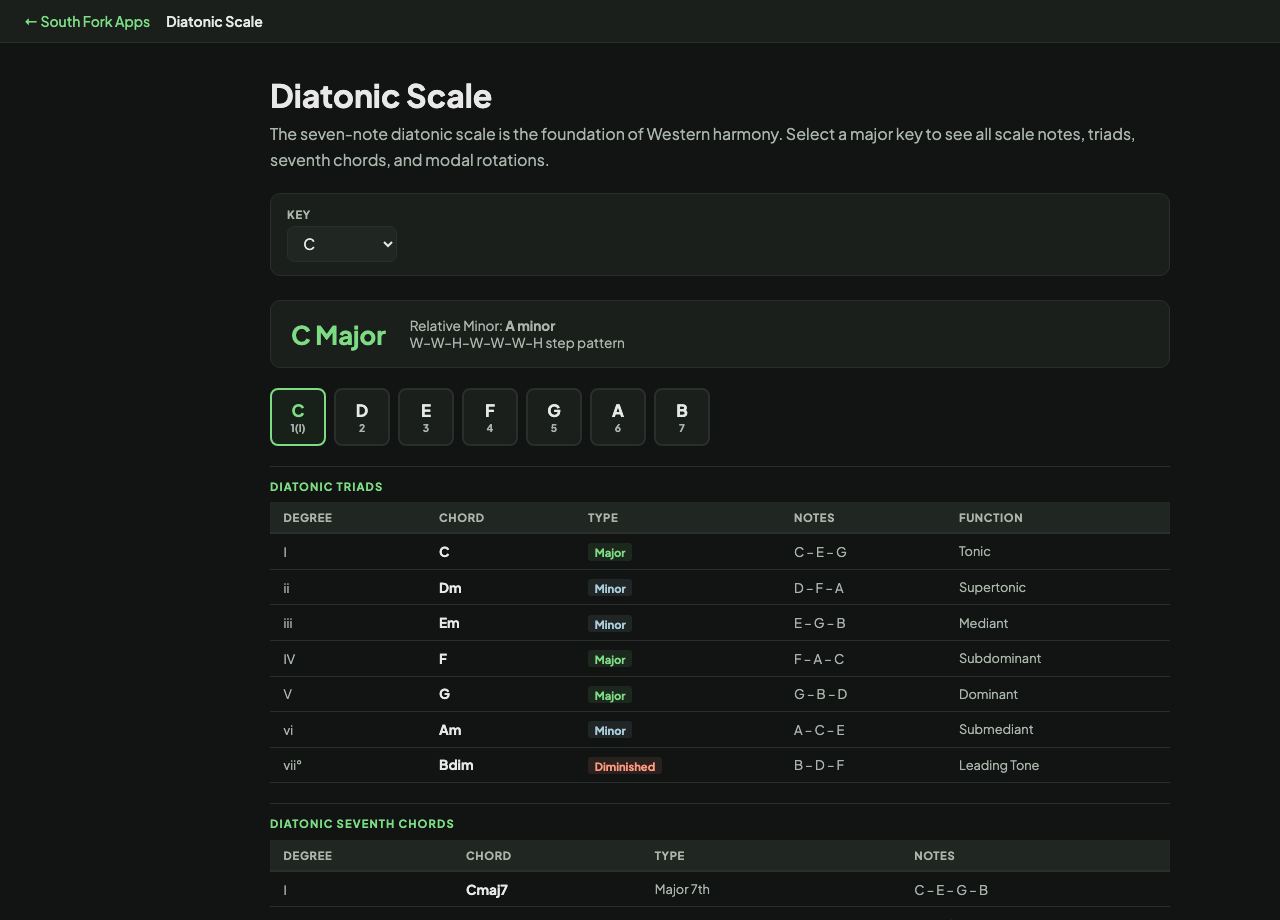Screen dimensions: 1280x920
Task: Select scale note B, degree 7
Action: click(x=682, y=417)
